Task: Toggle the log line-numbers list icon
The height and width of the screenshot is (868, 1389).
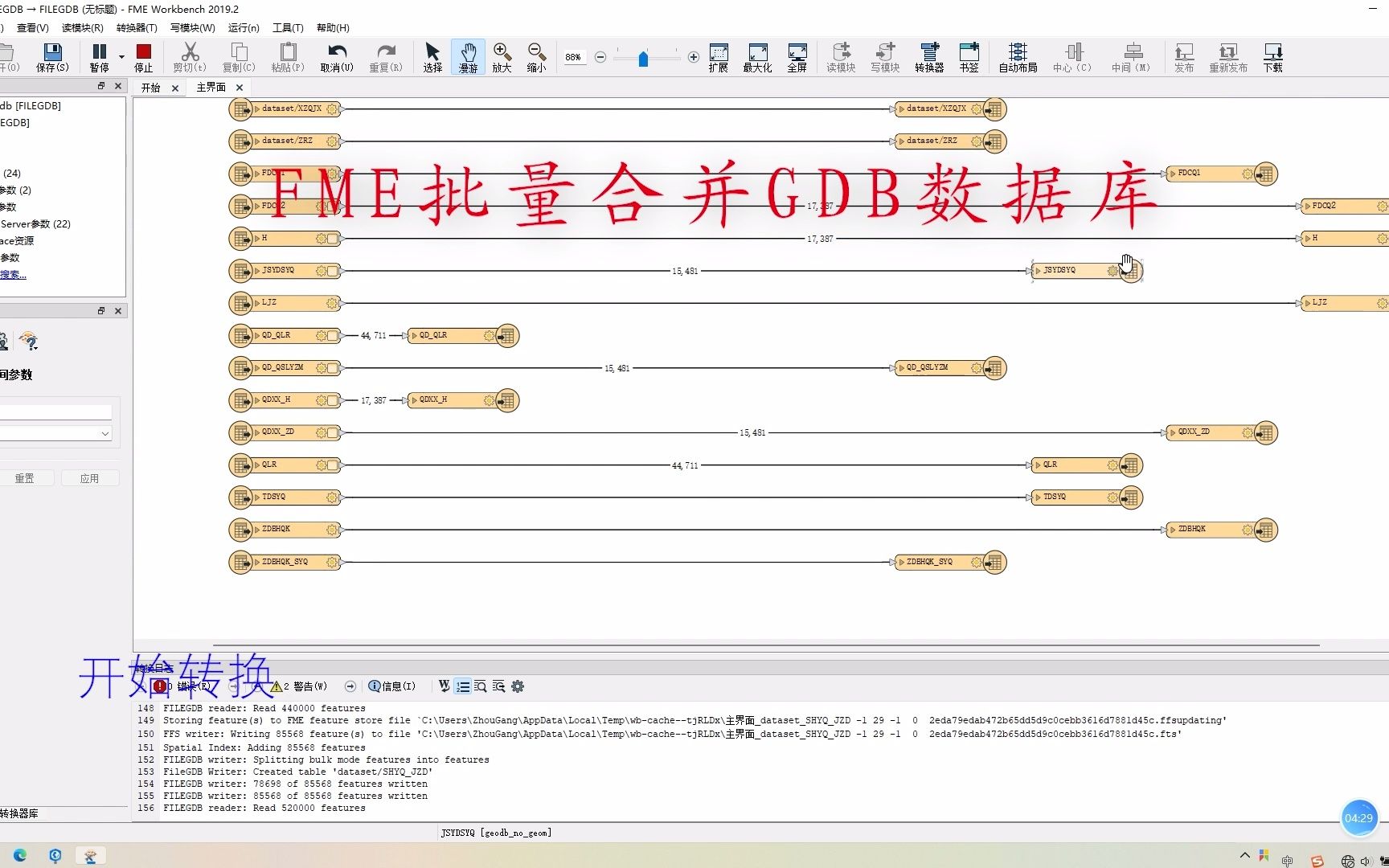Action: 462,686
